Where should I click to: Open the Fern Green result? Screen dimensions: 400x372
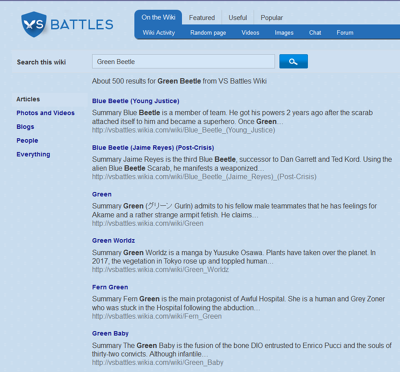tap(110, 287)
